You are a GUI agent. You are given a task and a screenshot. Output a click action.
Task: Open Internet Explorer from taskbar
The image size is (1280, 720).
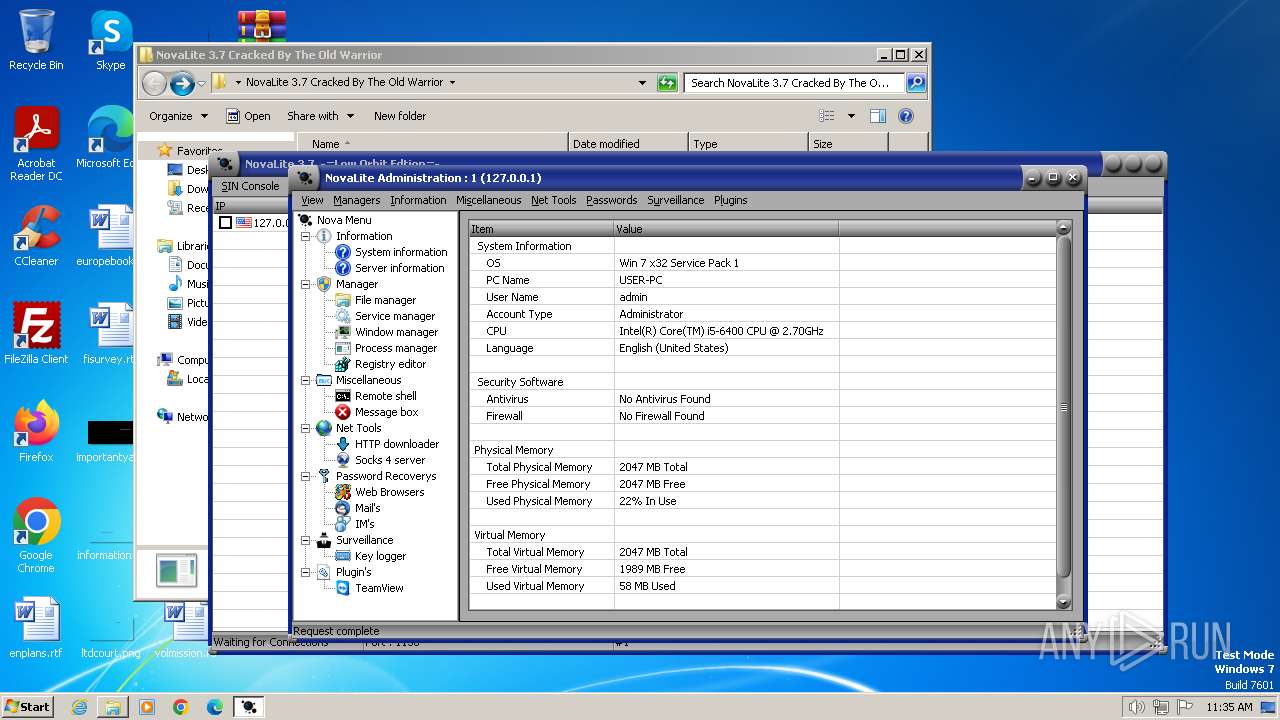click(79, 707)
